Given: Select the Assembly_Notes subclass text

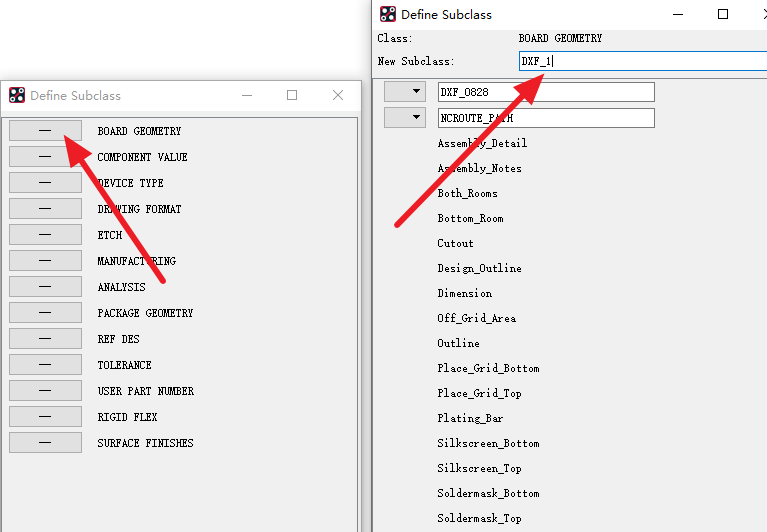Looking at the screenshot, I should coord(480,168).
